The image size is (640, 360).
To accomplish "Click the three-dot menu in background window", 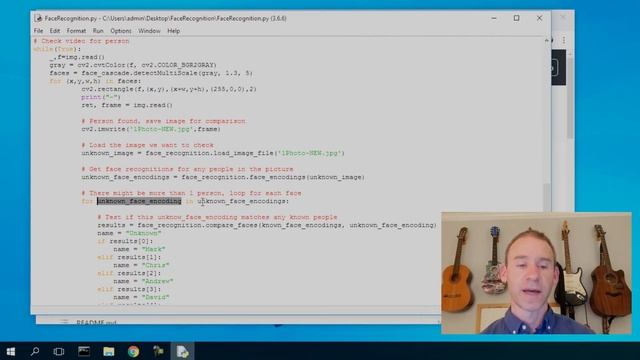I will [x=564, y=40].
